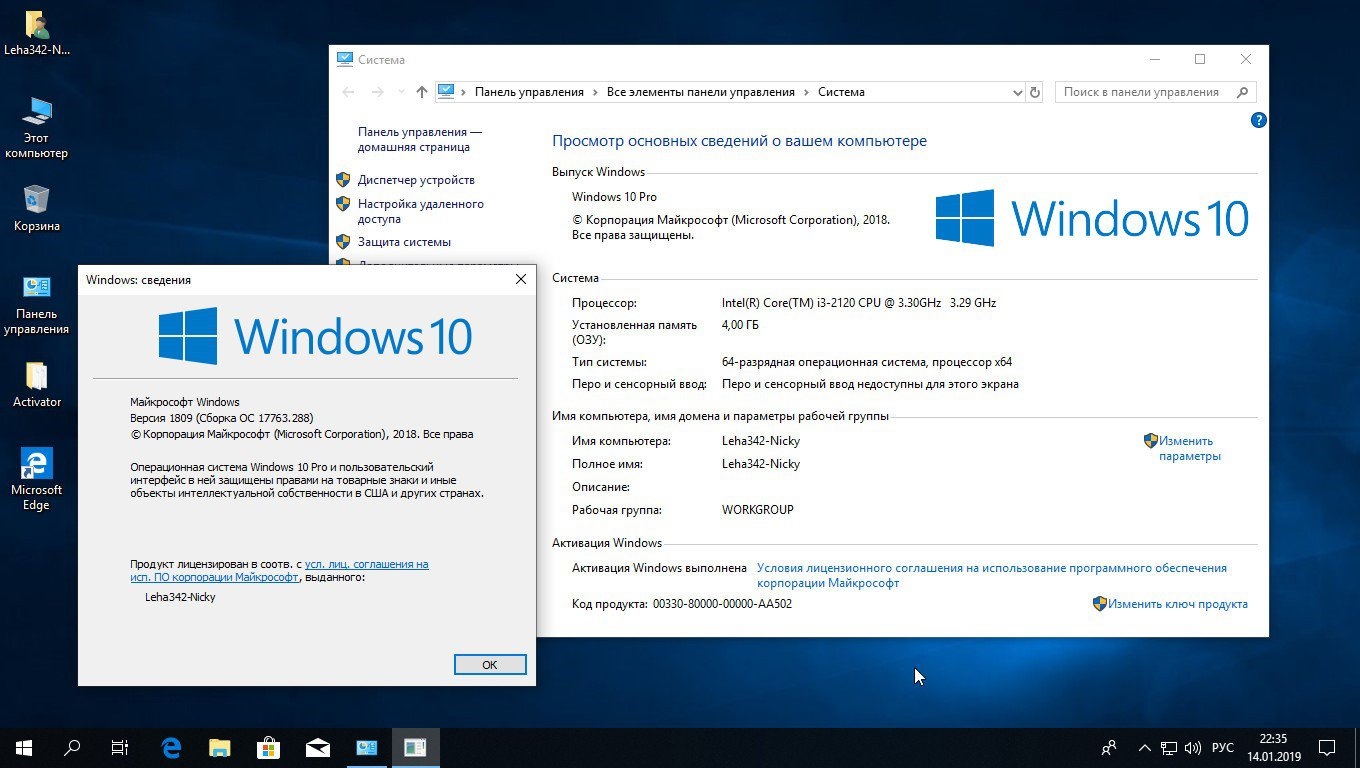The height and width of the screenshot is (768, 1360).
Task: Expand chevron after Панель управления breadcrumb
Action: (x=596, y=92)
